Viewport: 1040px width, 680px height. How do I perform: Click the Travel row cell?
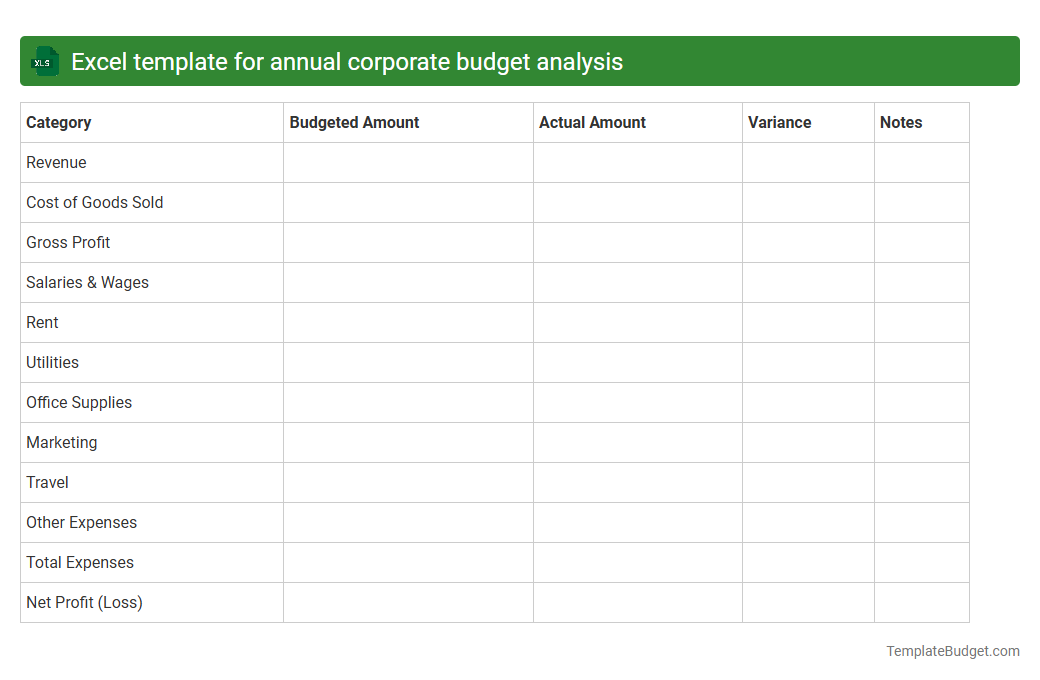point(47,482)
